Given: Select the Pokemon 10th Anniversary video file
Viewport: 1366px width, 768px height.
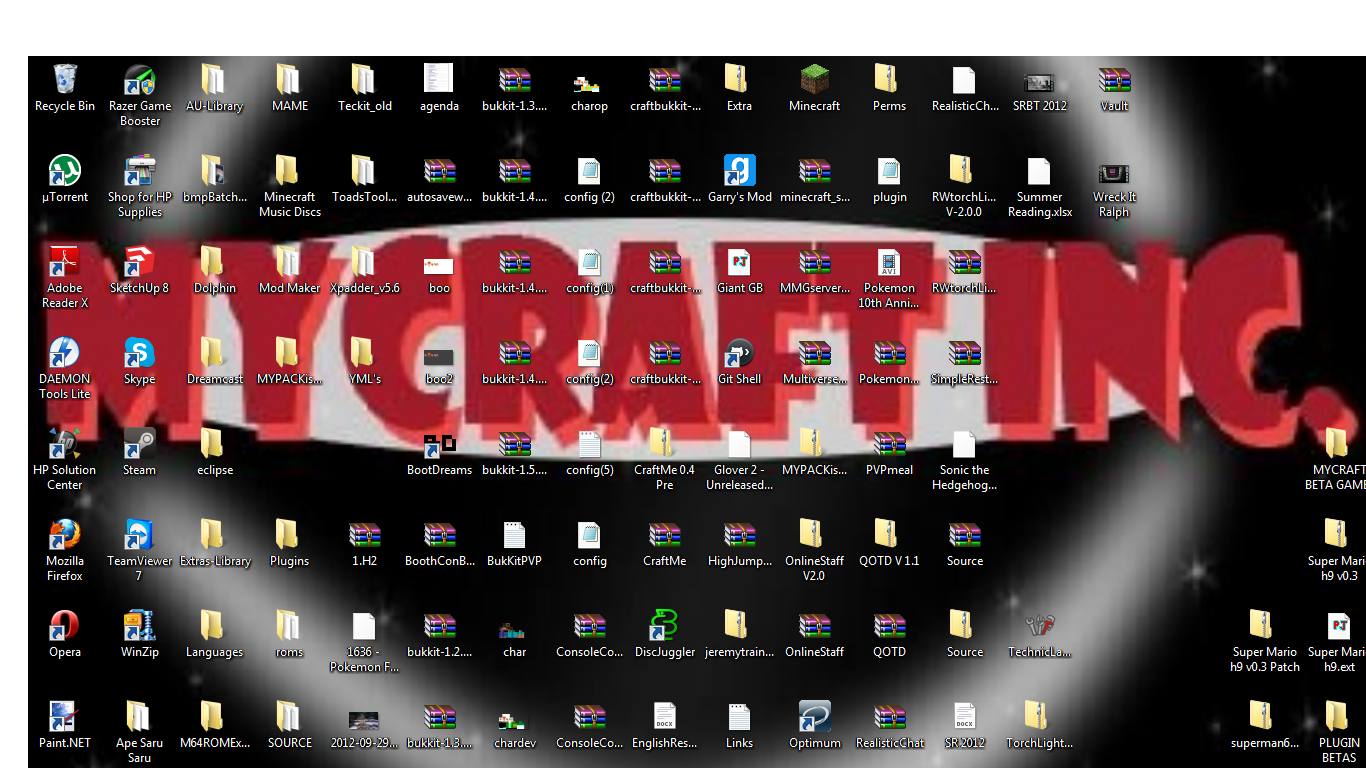Looking at the screenshot, I should click(x=890, y=262).
